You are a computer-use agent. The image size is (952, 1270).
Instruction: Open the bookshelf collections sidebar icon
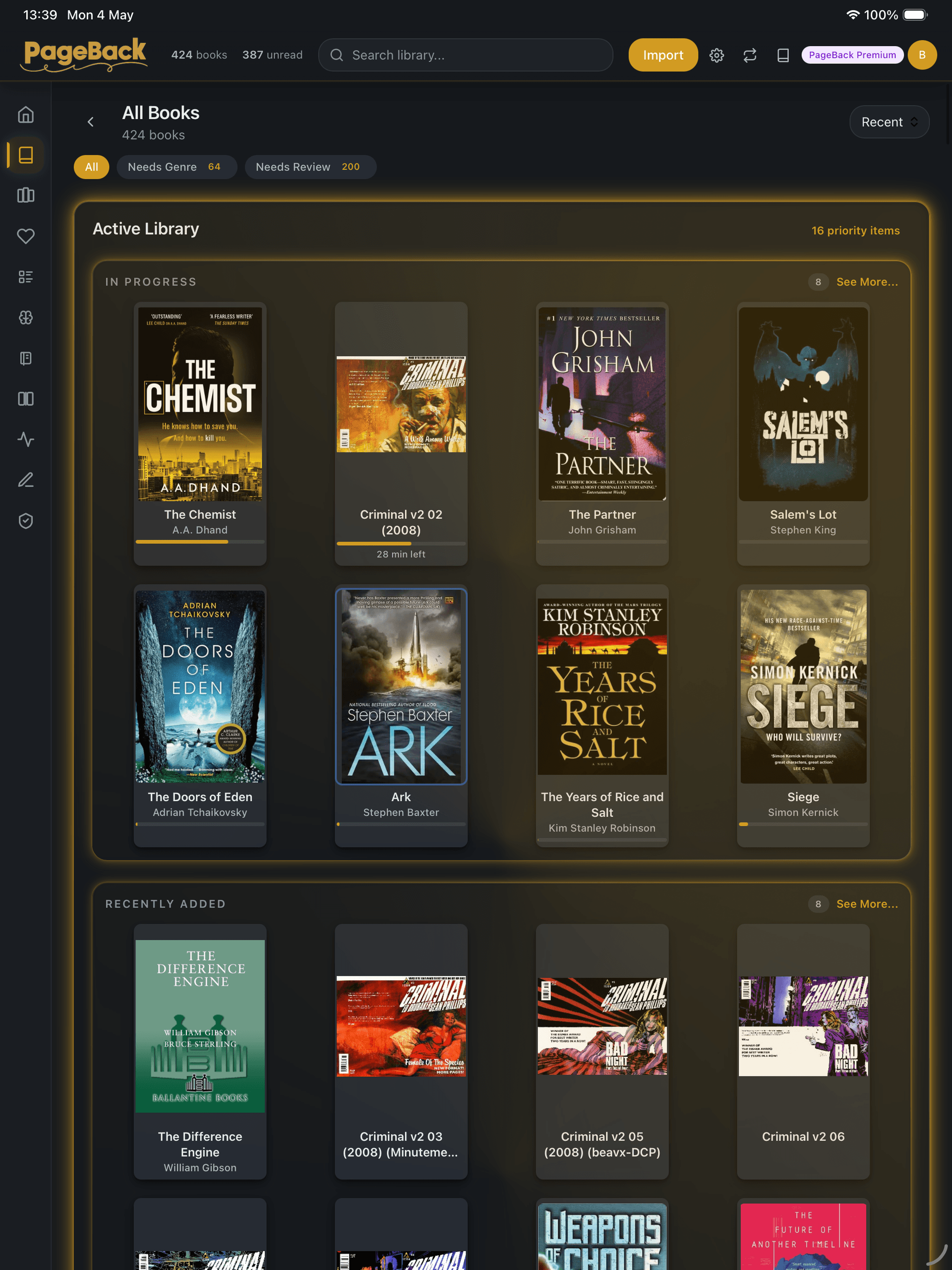26,195
